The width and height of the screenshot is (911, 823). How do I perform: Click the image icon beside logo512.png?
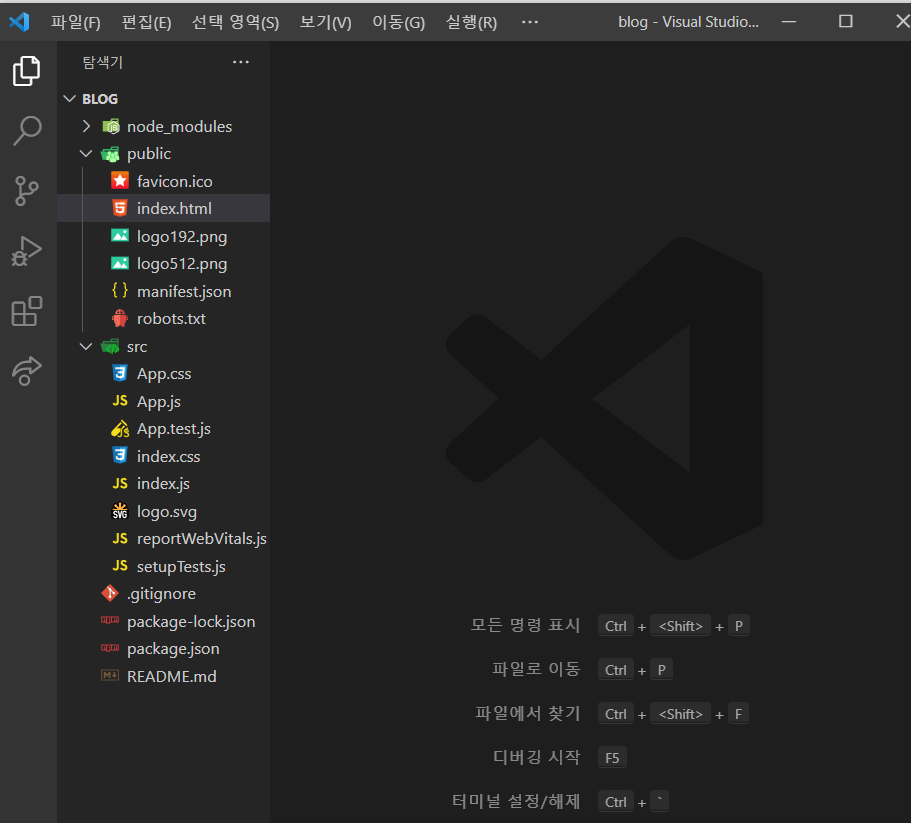120,263
